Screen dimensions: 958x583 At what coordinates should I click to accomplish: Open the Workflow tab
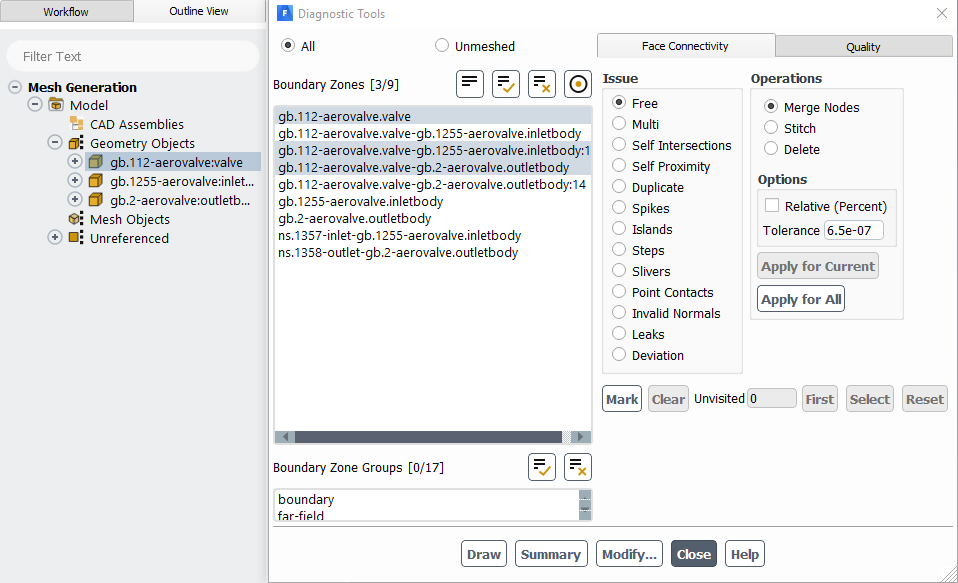(66, 11)
